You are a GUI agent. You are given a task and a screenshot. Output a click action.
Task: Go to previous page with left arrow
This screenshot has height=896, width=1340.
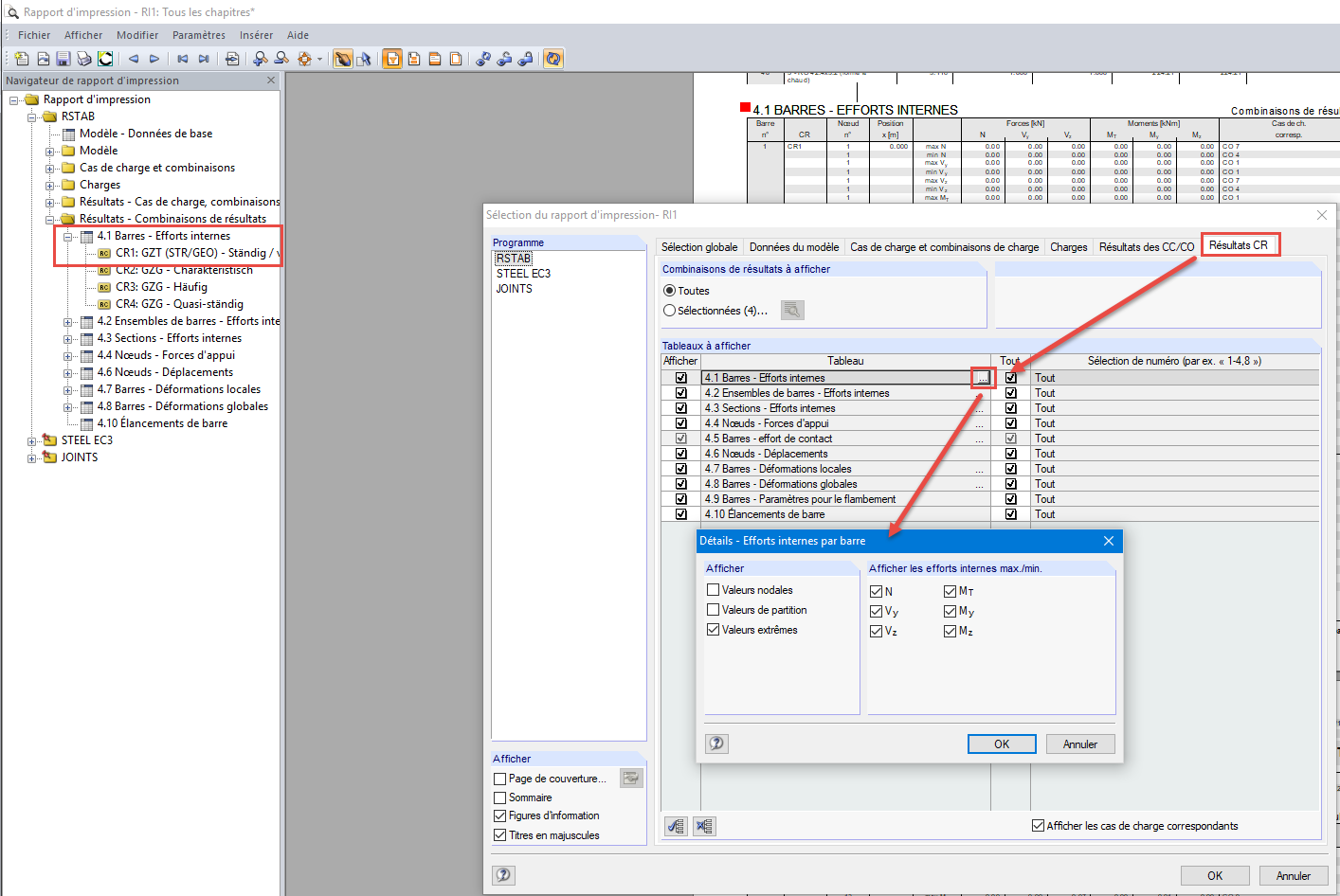coord(134,59)
